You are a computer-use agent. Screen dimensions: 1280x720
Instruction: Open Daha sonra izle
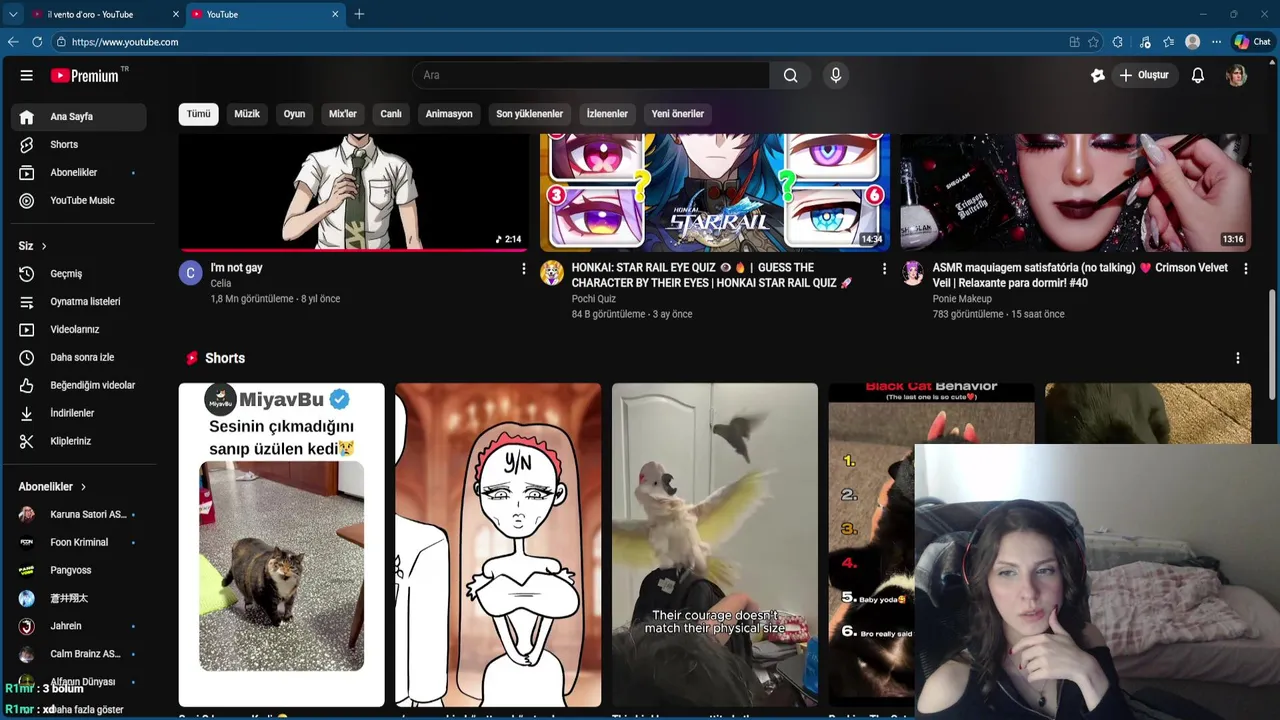click(79, 357)
